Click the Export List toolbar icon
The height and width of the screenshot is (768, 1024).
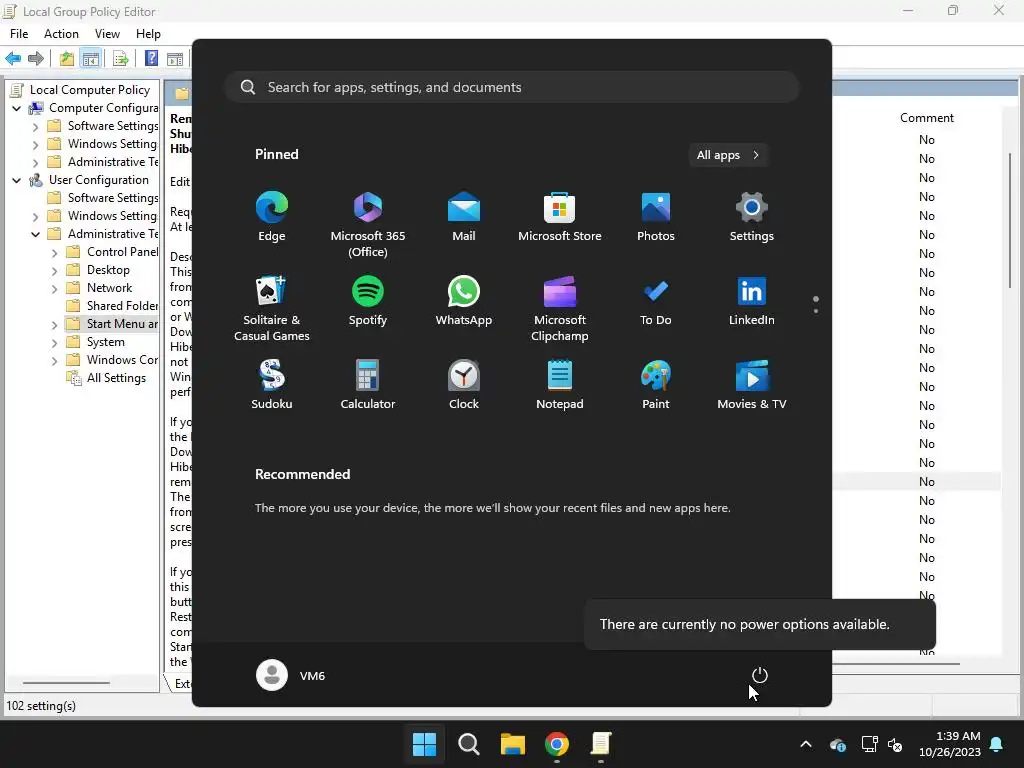(x=121, y=59)
